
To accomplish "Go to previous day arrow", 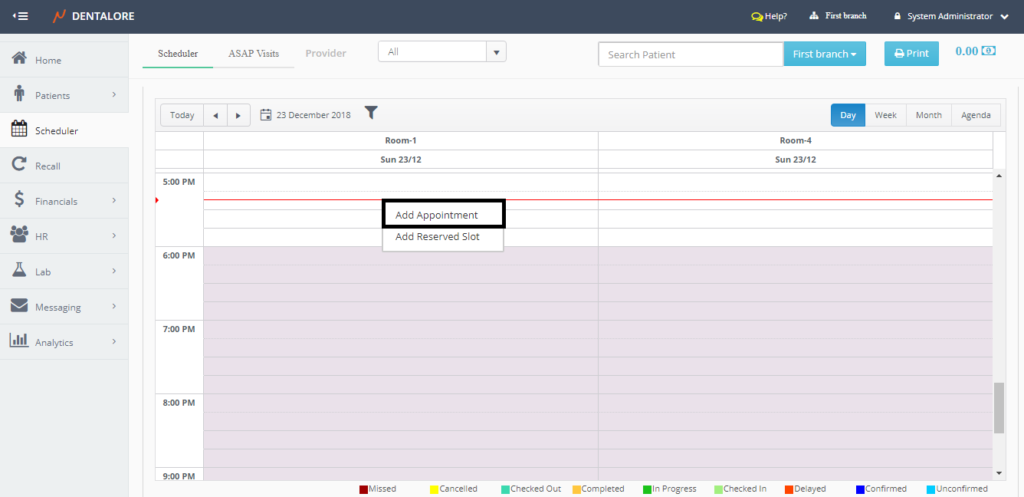I will (x=215, y=115).
